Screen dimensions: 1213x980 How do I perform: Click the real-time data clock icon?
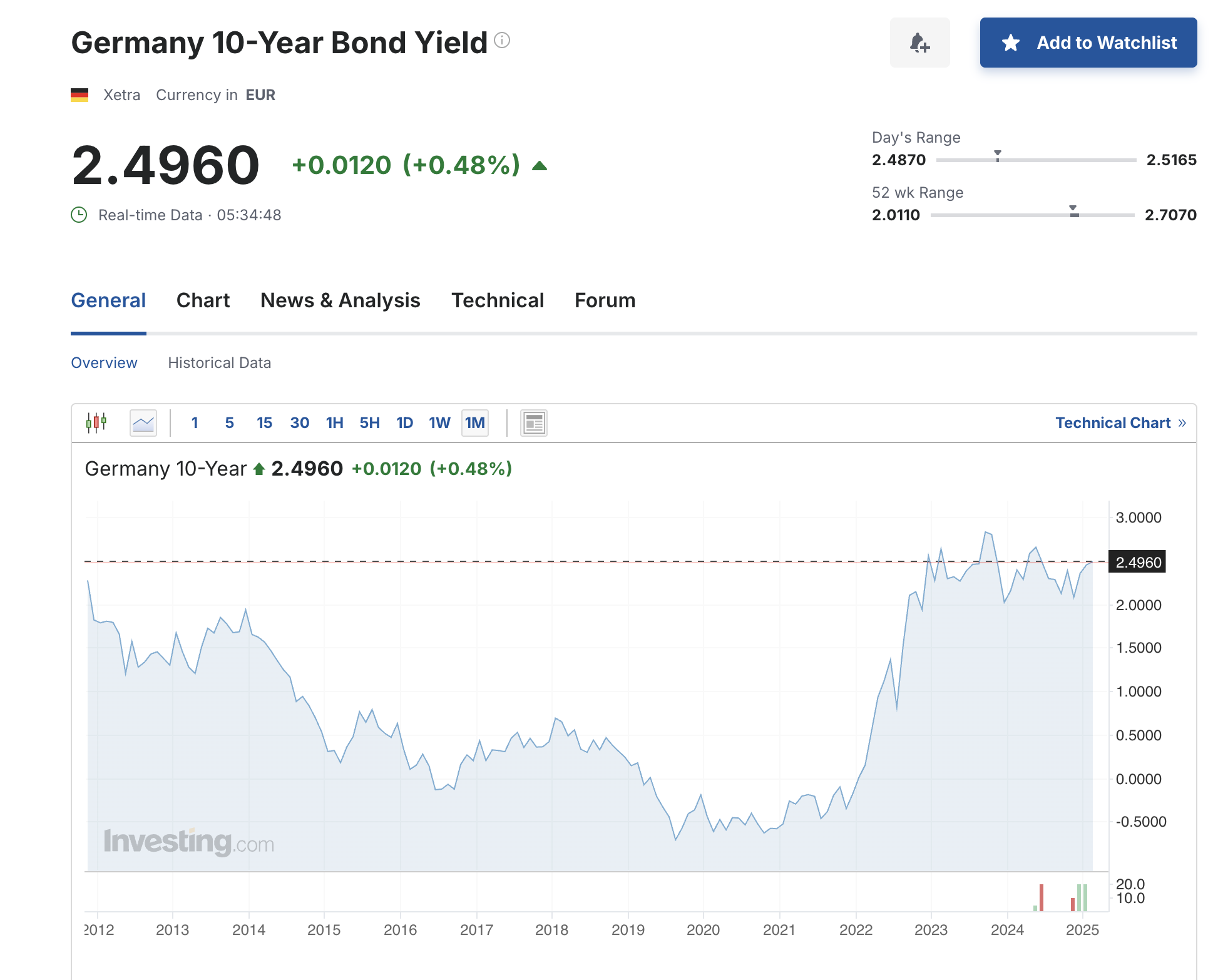[x=79, y=215]
